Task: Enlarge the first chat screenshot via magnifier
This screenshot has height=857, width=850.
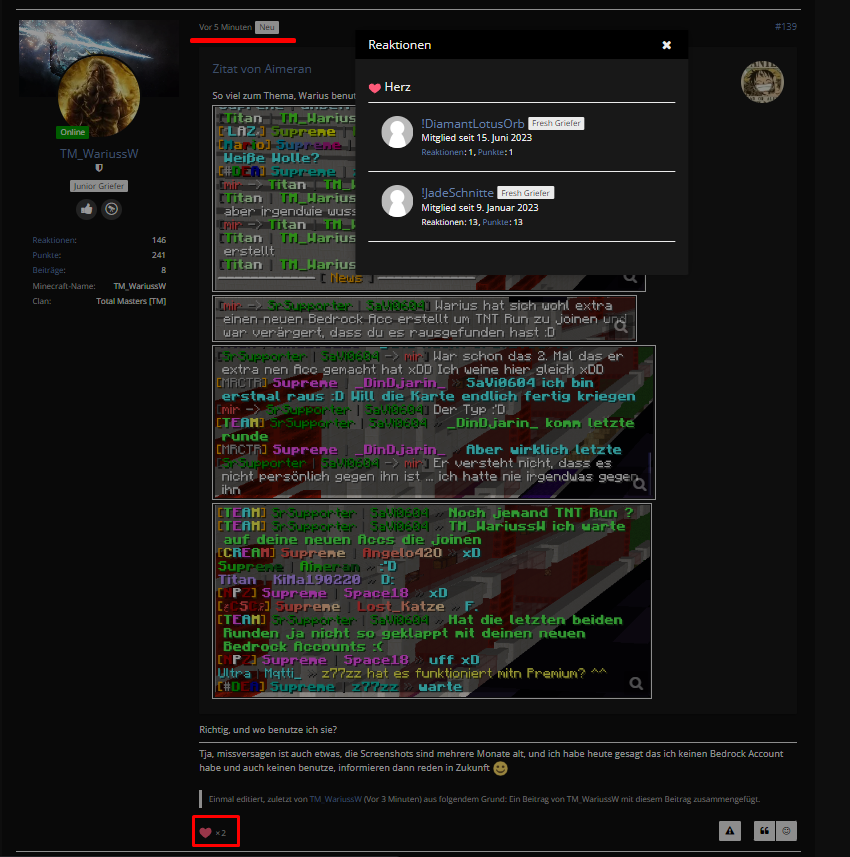Action: tap(630, 278)
